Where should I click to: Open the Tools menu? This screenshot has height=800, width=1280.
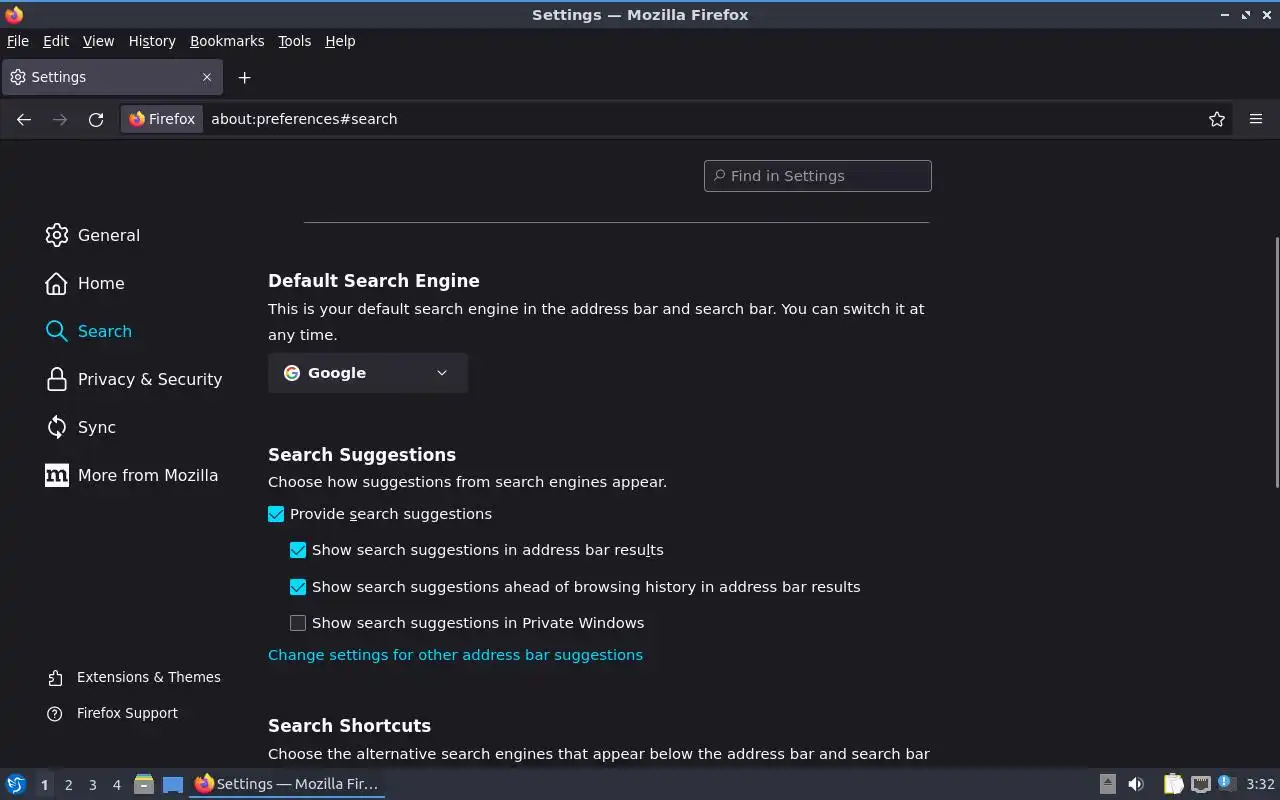[294, 41]
